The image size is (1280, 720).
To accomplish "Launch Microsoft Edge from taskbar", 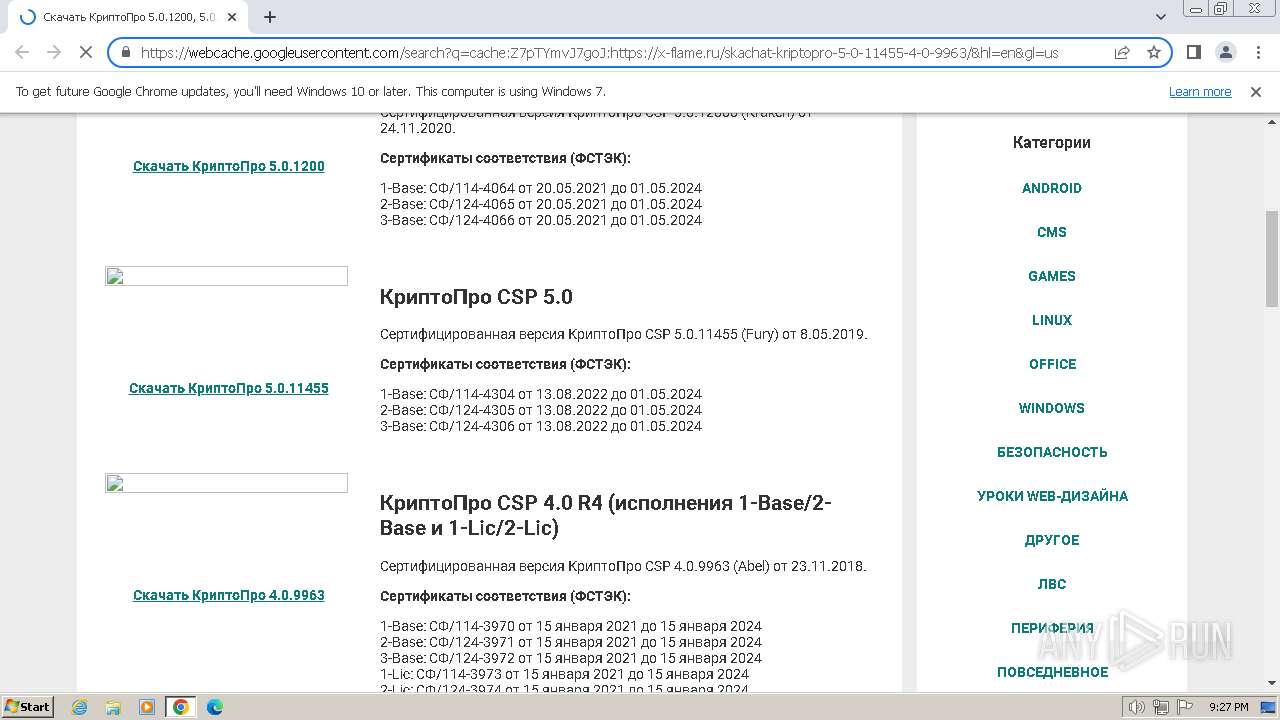I will pyautogui.click(x=215, y=707).
